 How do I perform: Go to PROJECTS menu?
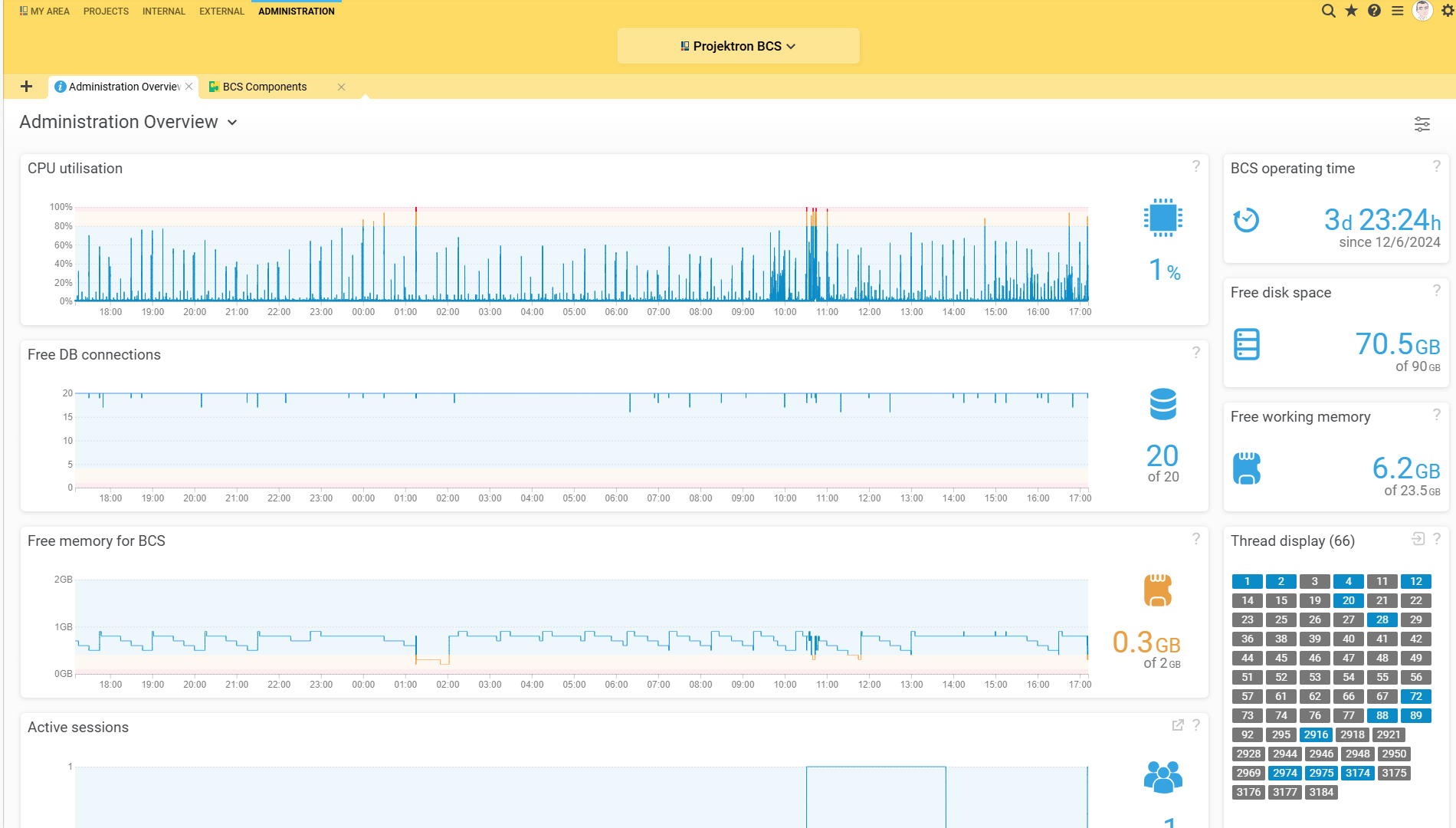click(x=106, y=11)
